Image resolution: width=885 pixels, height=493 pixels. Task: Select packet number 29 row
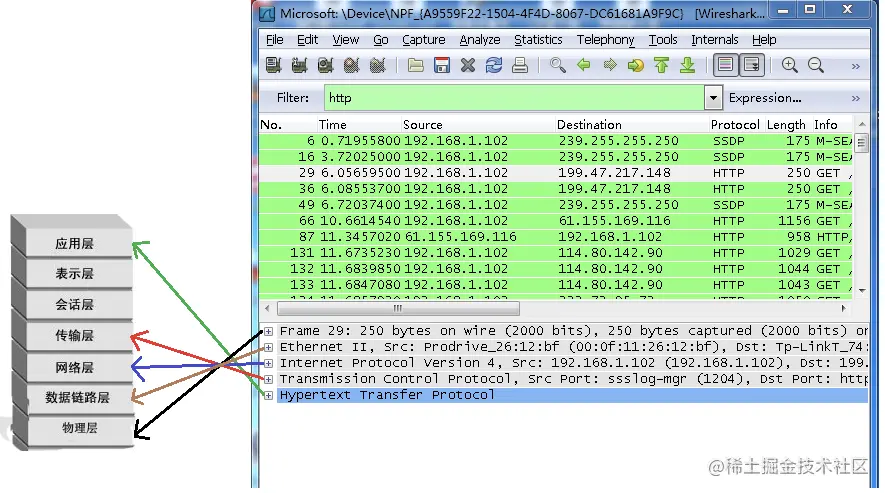pos(555,173)
